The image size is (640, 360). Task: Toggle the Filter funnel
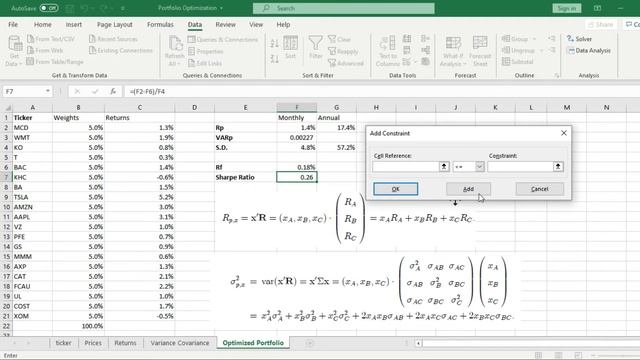click(x=316, y=47)
